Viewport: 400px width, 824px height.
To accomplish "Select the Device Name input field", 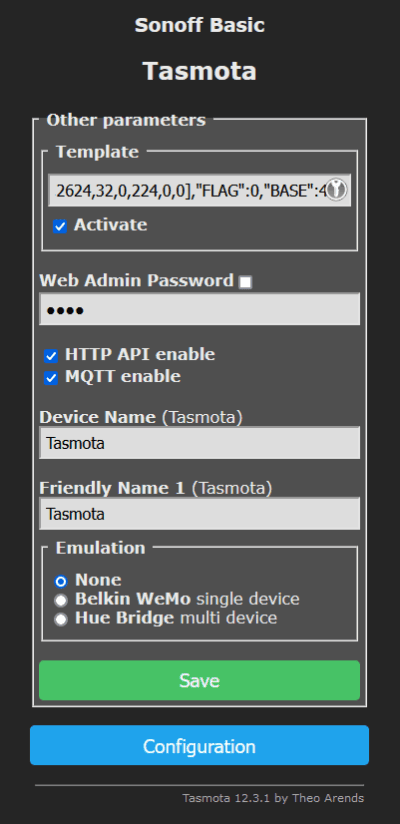I will coord(199,442).
